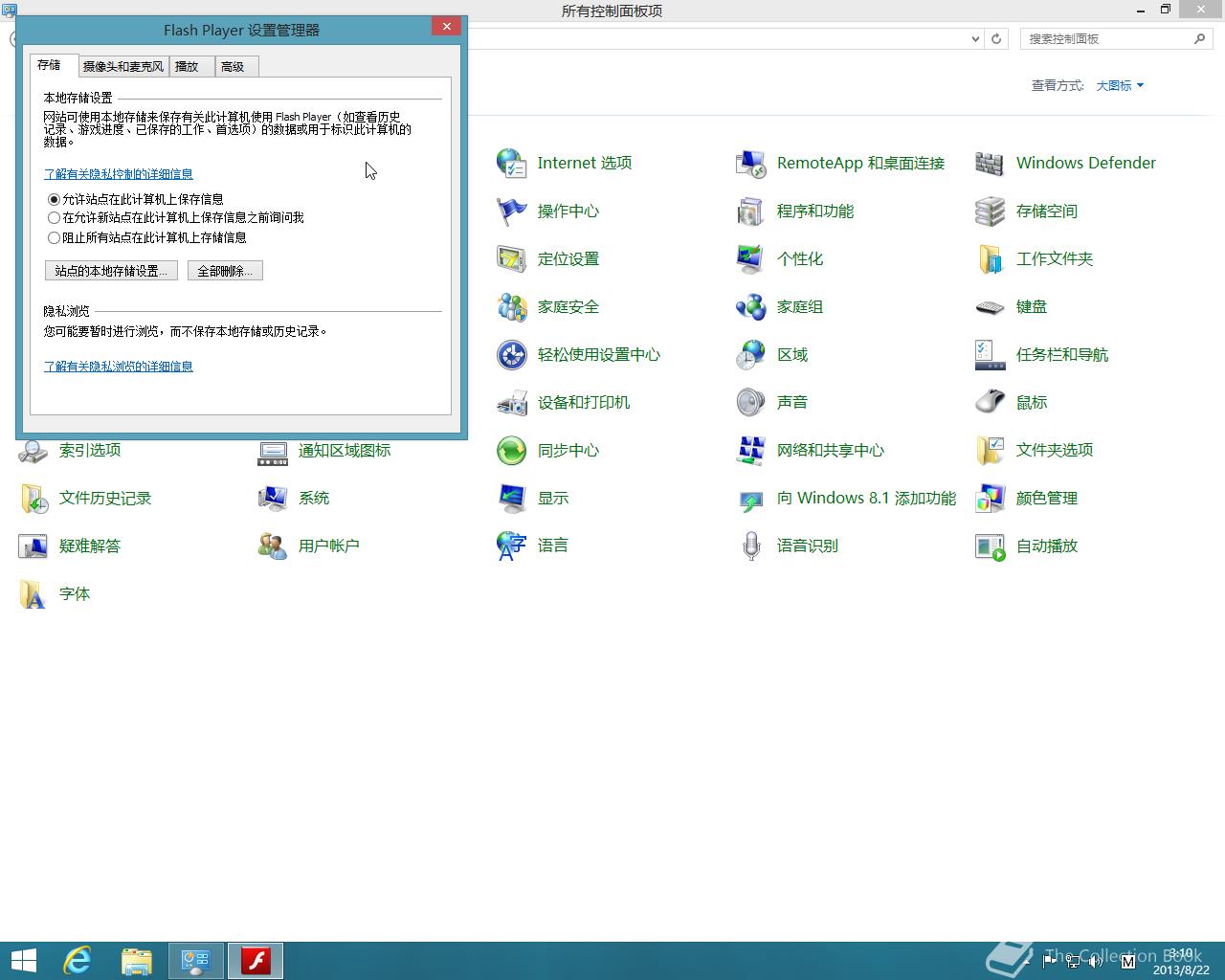The height and width of the screenshot is (980, 1225).
Task: Open the 自动播放 item
Action: point(1028,546)
